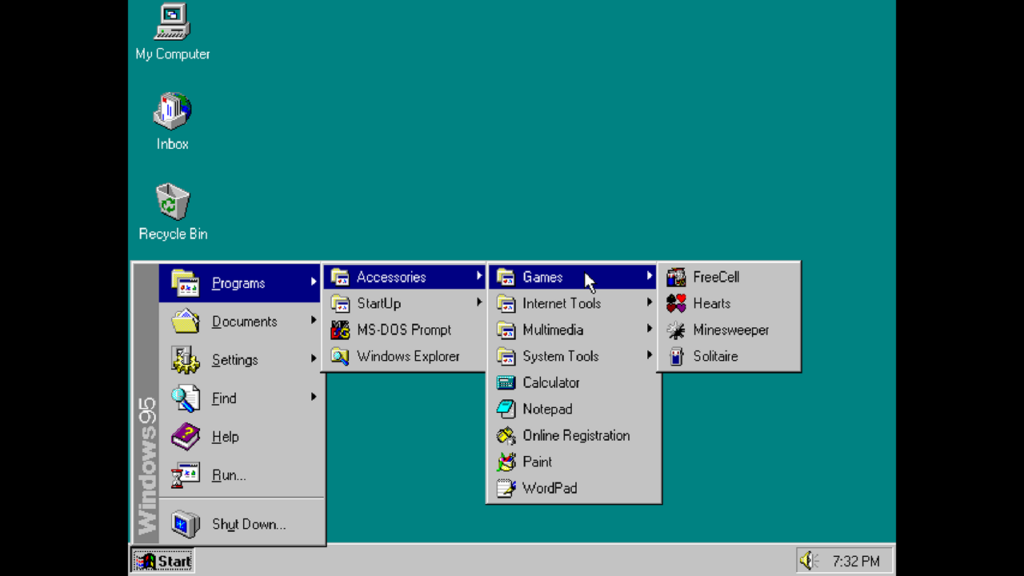Click the Windows Explorer magnifier icon

point(340,356)
